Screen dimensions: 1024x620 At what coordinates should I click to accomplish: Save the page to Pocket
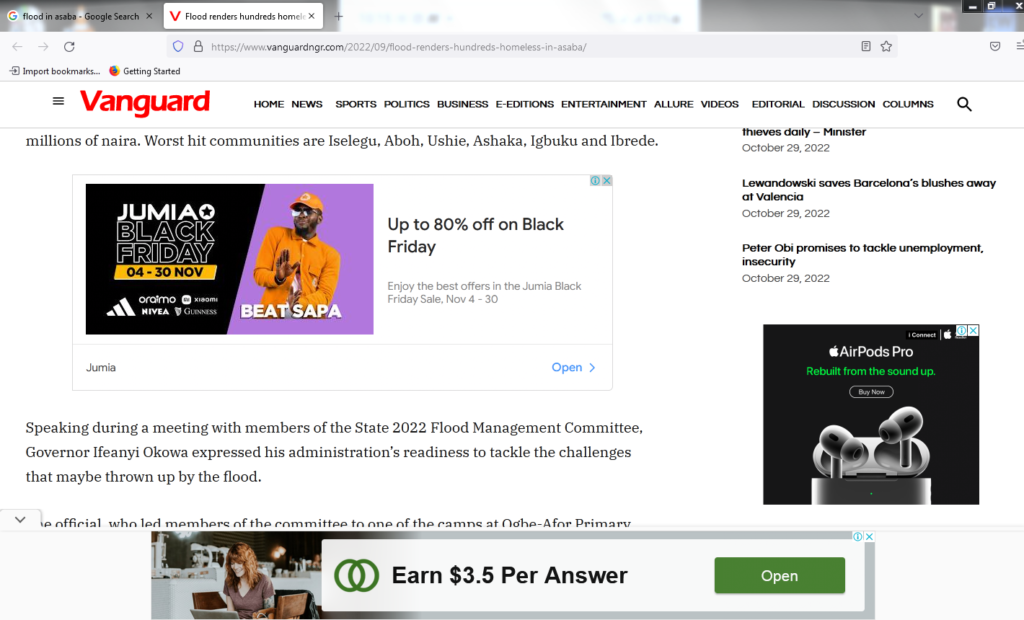pyautogui.click(x=995, y=46)
